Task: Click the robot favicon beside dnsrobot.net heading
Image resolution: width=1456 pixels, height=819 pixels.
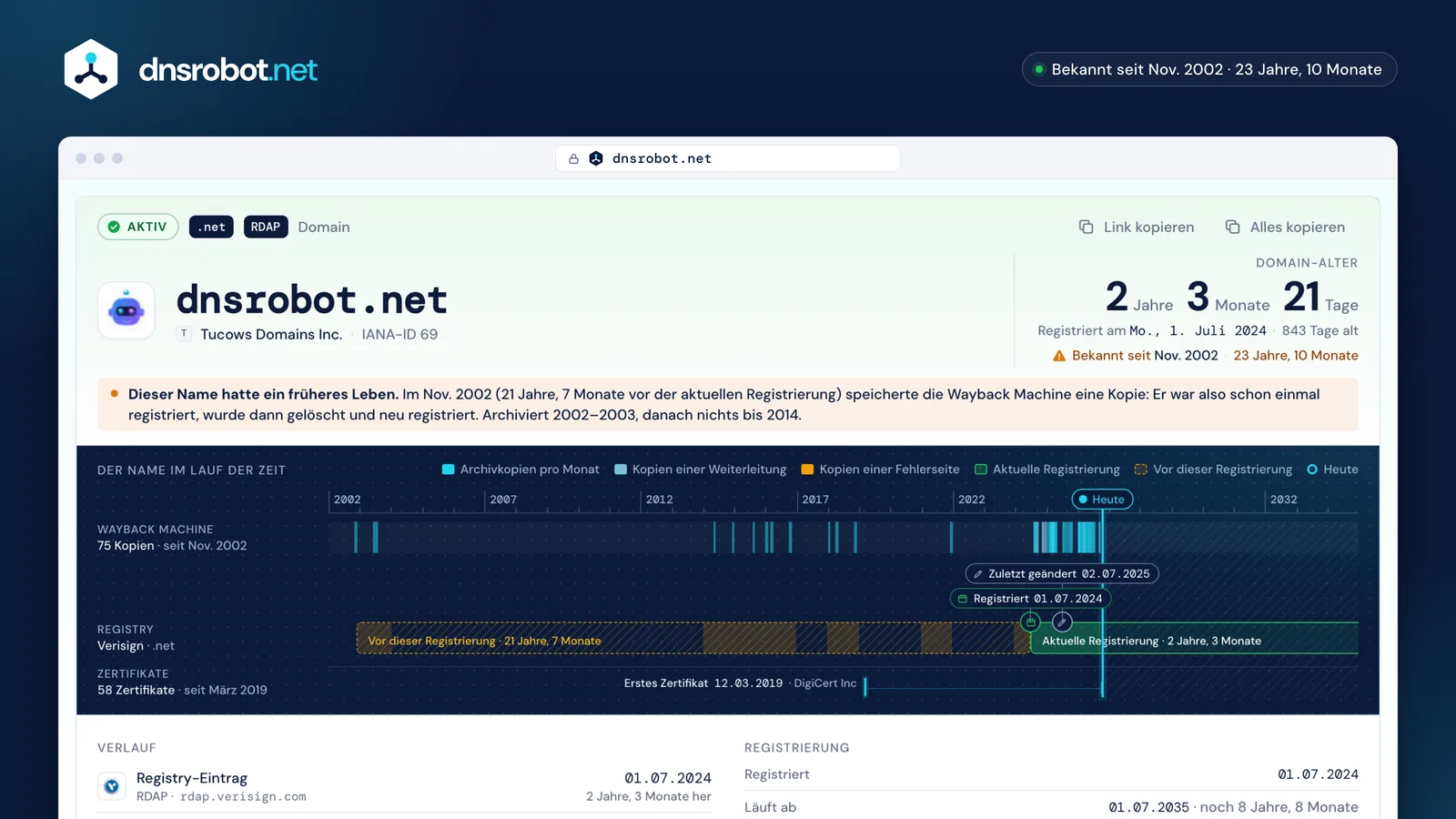Action: (x=126, y=310)
